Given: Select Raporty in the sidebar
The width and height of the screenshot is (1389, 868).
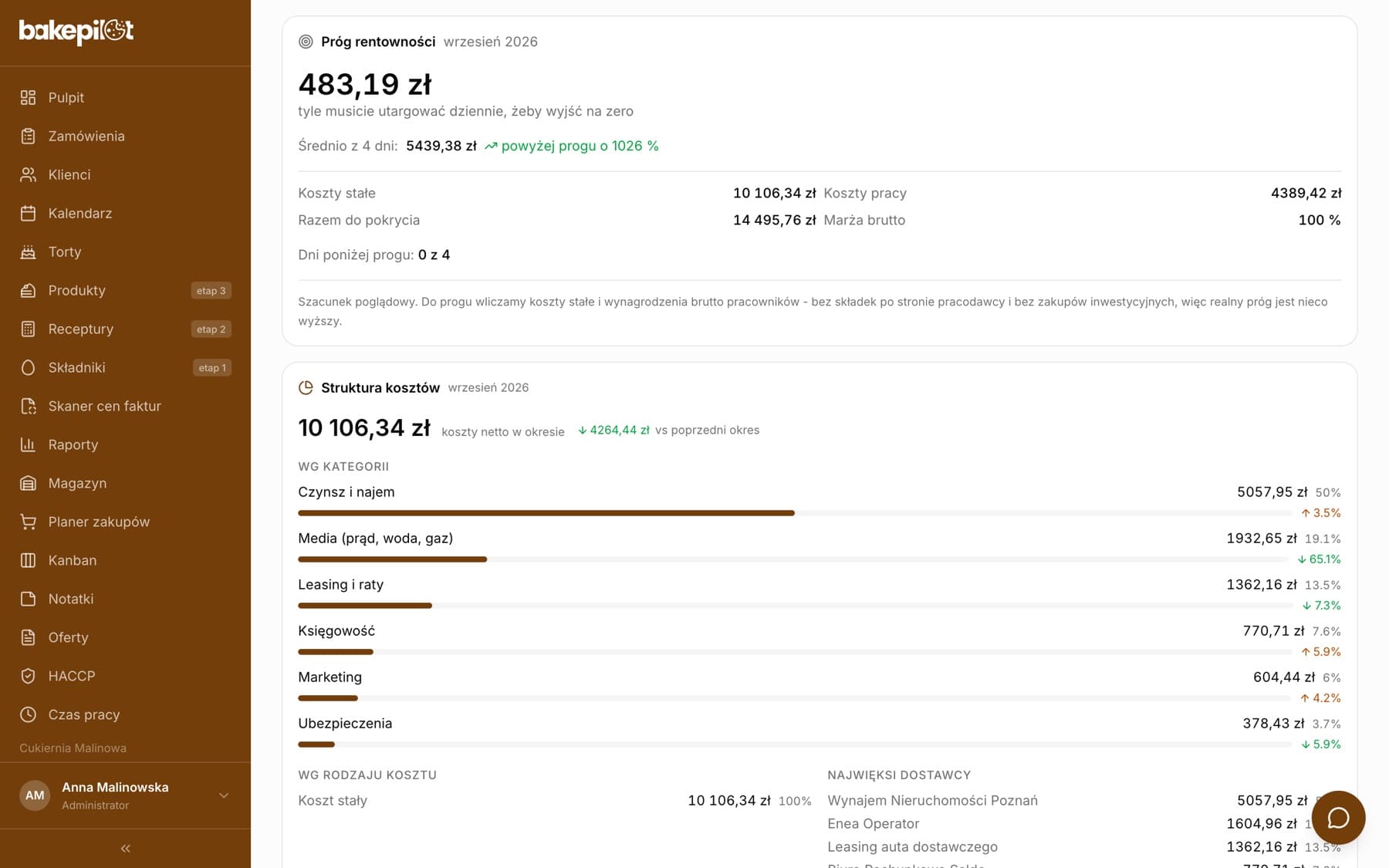Looking at the screenshot, I should [125, 444].
